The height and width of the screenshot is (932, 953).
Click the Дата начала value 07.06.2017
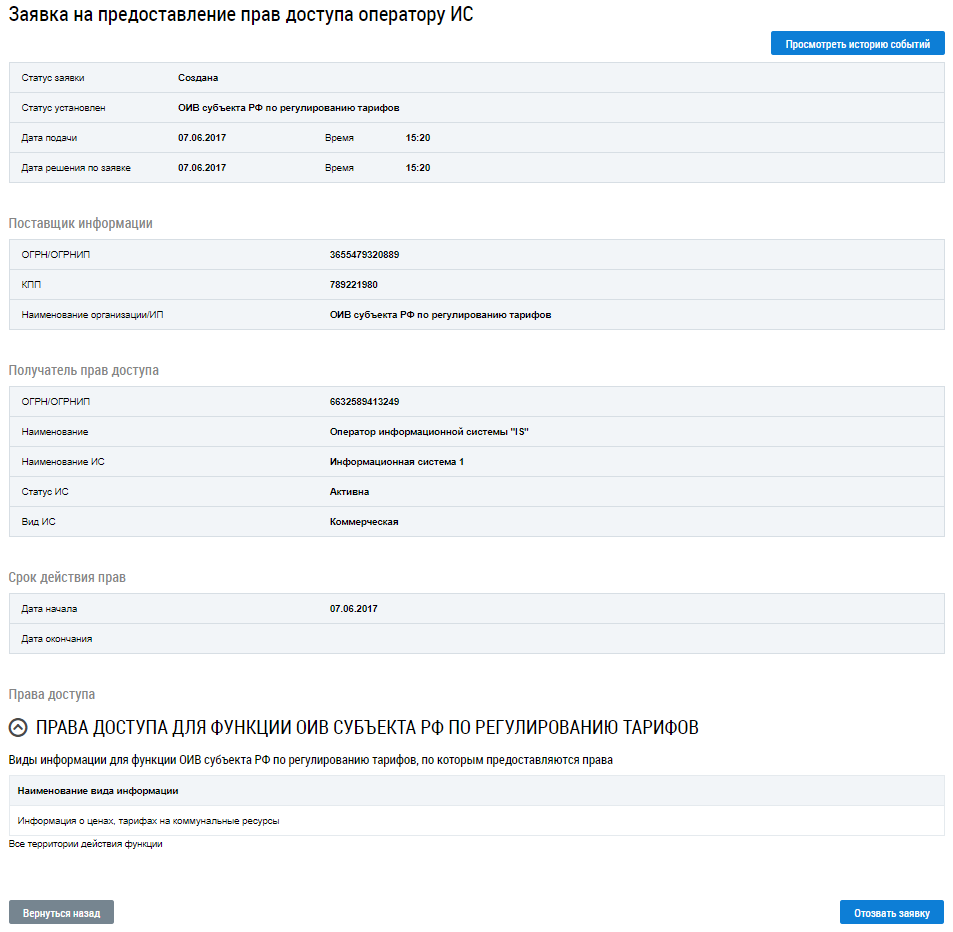point(353,609)
